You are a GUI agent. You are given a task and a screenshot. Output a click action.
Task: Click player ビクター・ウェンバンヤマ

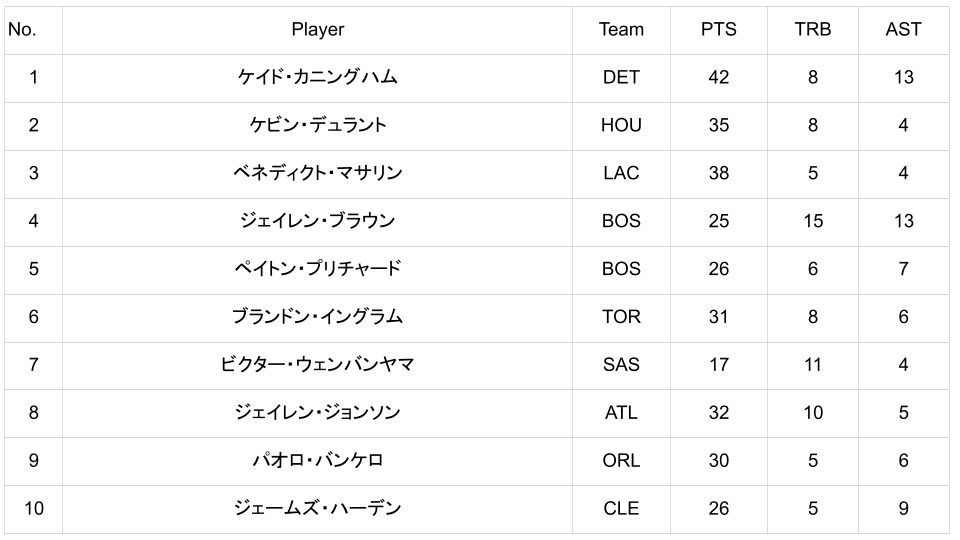[x=317, y=365]
